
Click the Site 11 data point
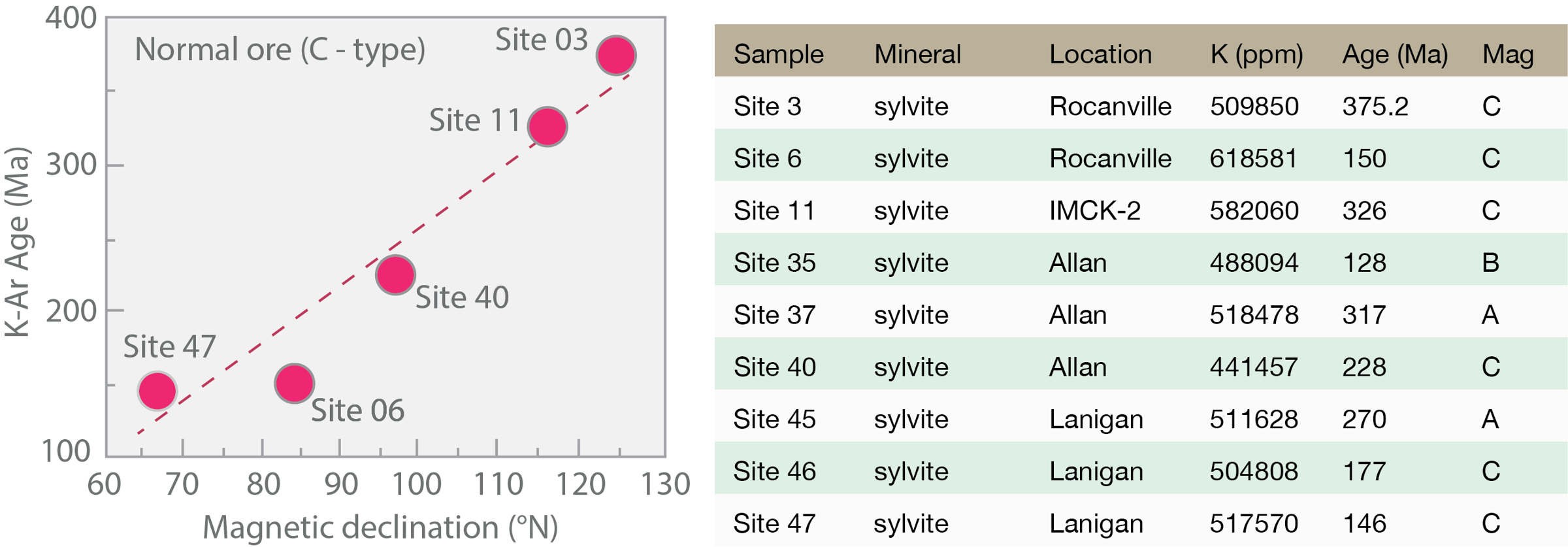547,126
